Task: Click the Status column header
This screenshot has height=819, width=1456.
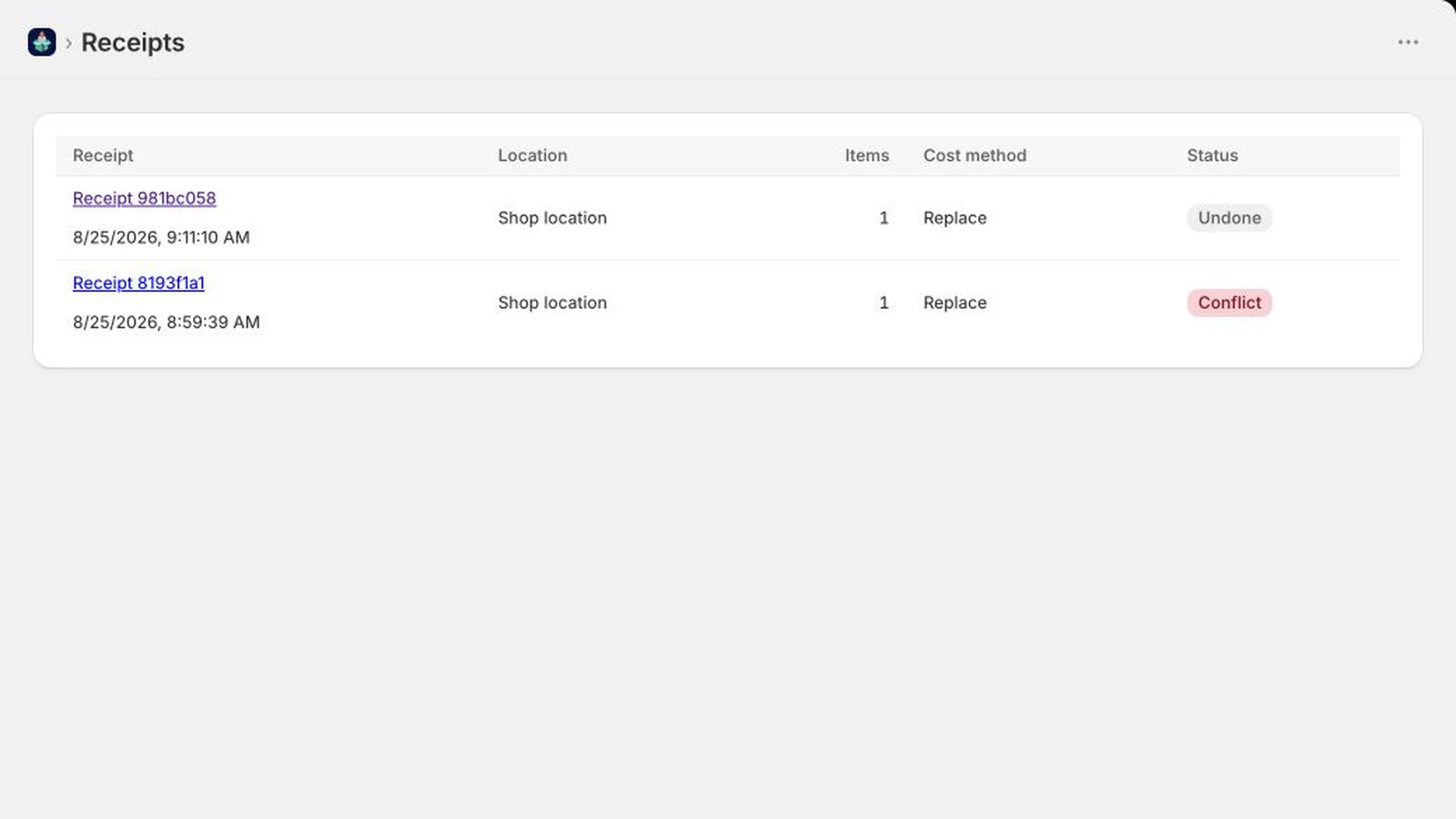Action: [1212, 156]
